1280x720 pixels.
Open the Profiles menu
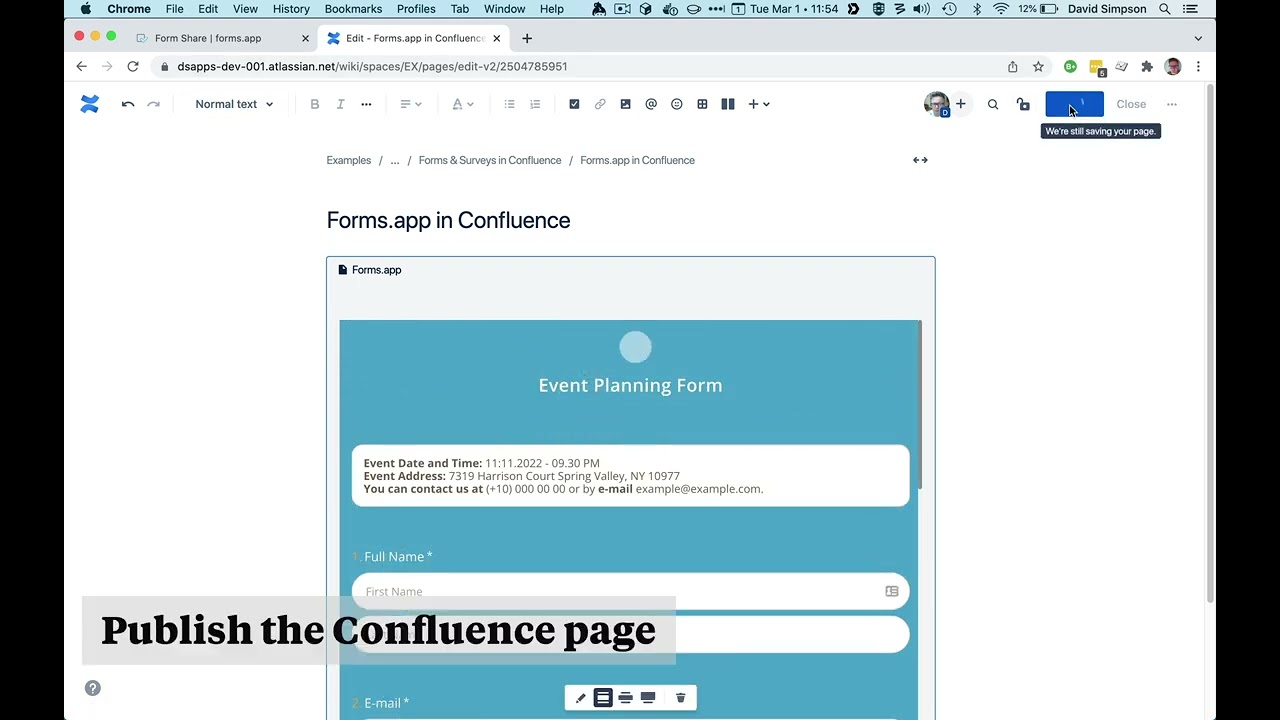pos(416,9)
